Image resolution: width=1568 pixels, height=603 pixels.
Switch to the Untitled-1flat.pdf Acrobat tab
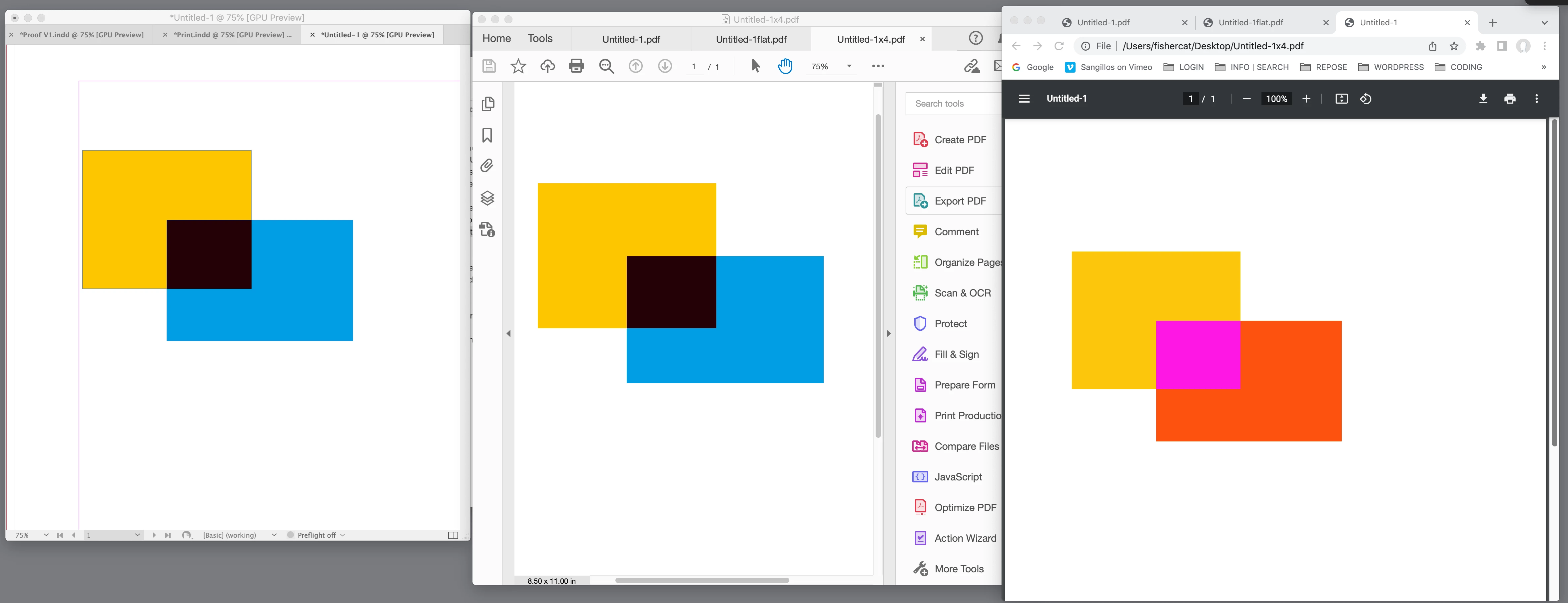pos(751,40)
